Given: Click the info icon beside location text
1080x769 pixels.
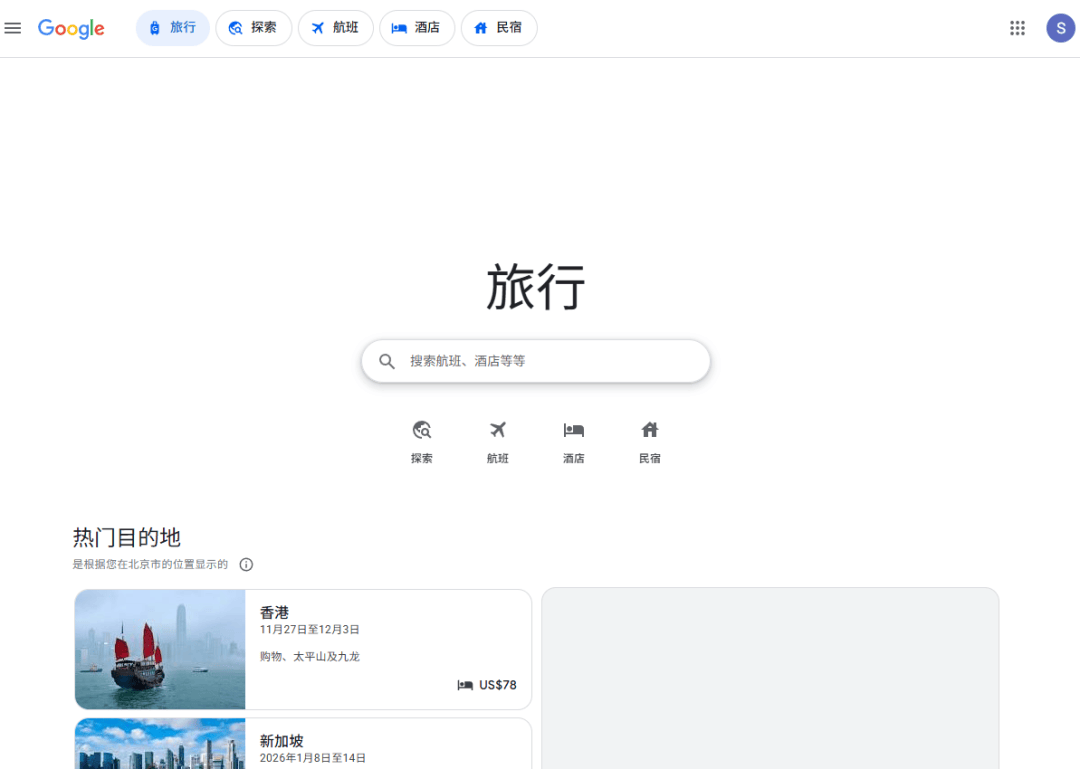Looking at the screenshot, I should tap(246, 565).
